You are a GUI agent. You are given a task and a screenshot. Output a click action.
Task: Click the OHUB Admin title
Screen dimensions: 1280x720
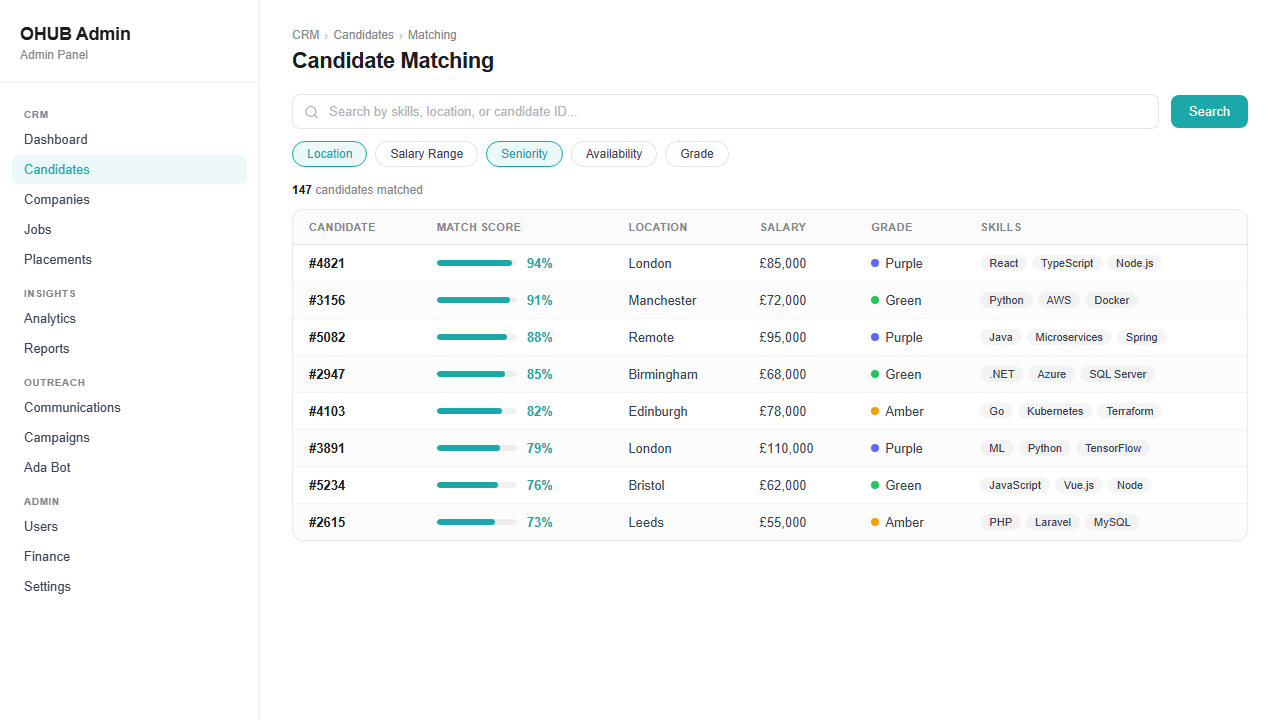(75, 34)
